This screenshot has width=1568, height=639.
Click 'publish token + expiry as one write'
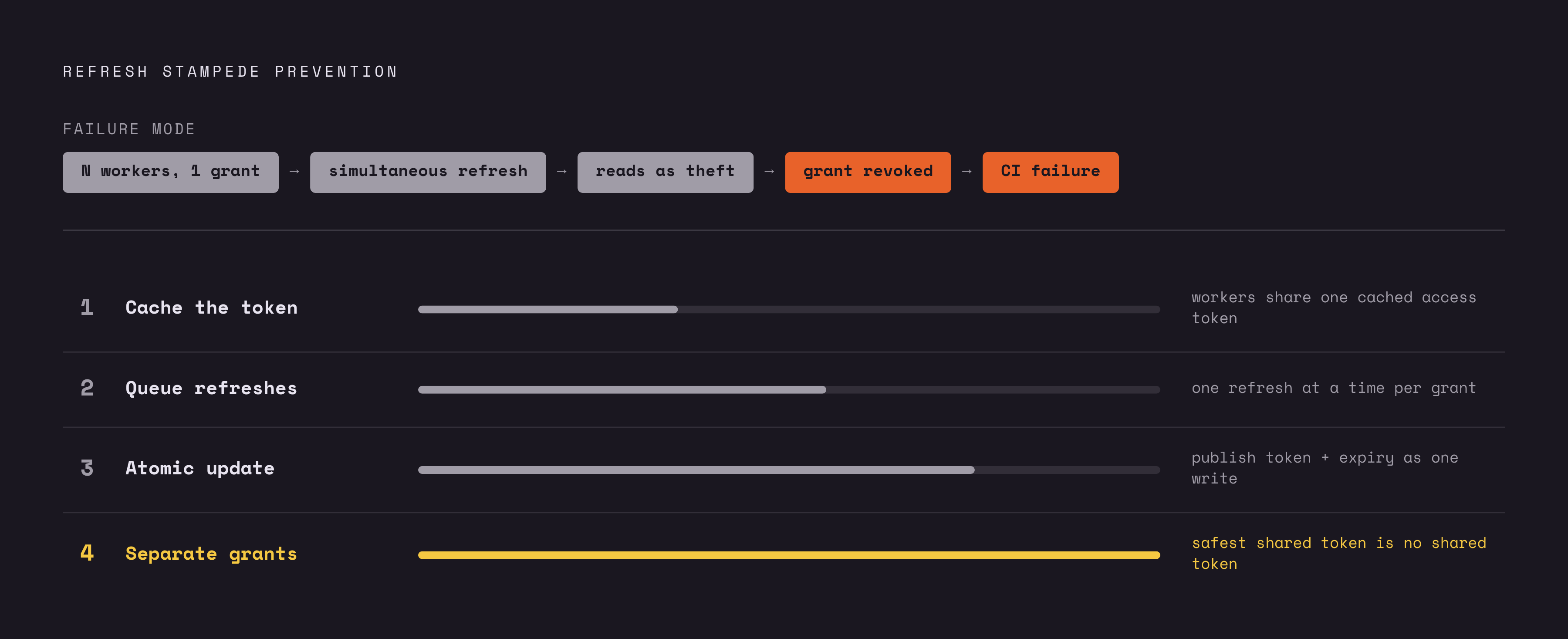click(1325, 468)
